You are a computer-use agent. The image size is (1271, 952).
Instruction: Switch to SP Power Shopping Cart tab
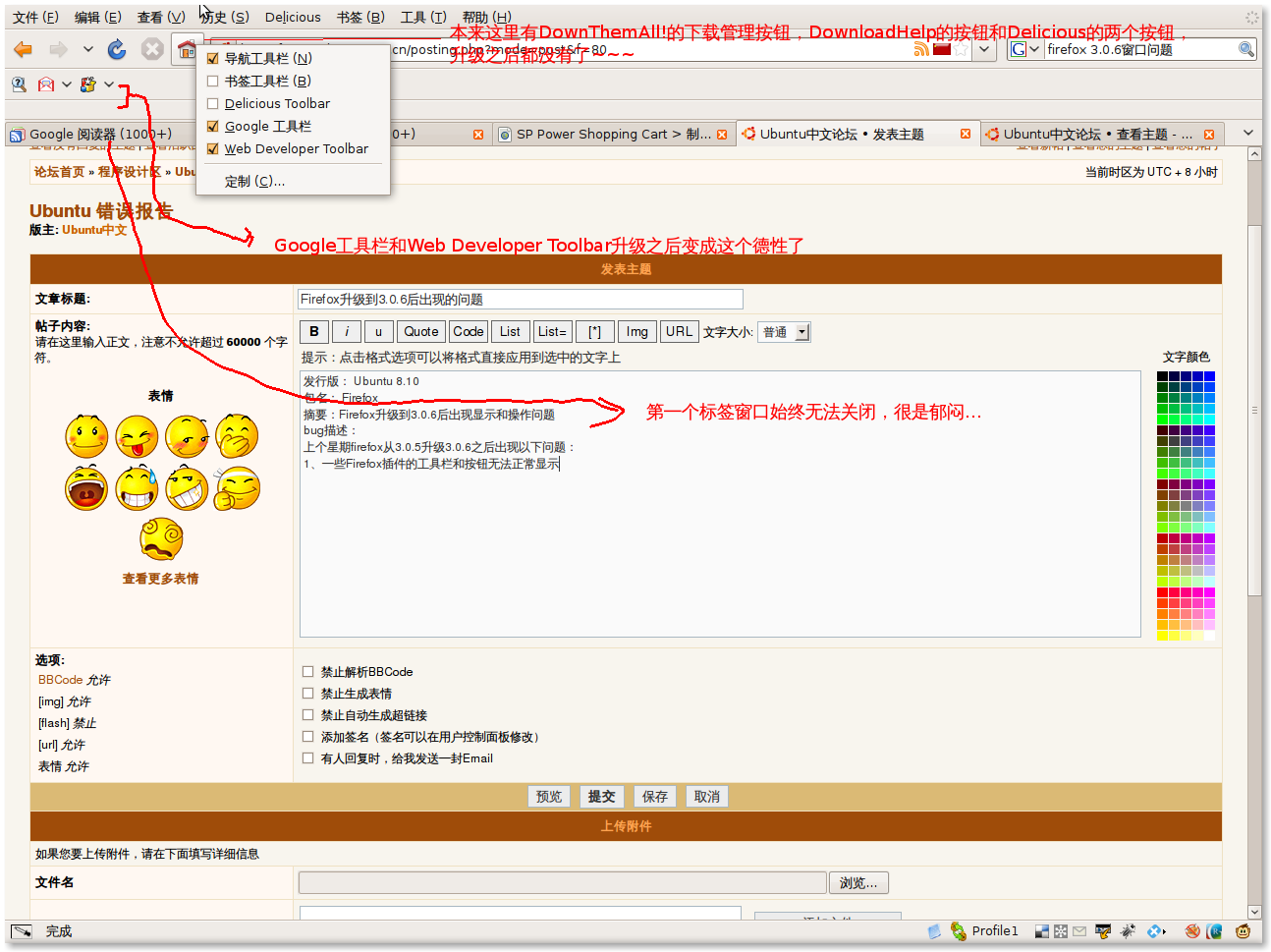(x=613, y=134)
